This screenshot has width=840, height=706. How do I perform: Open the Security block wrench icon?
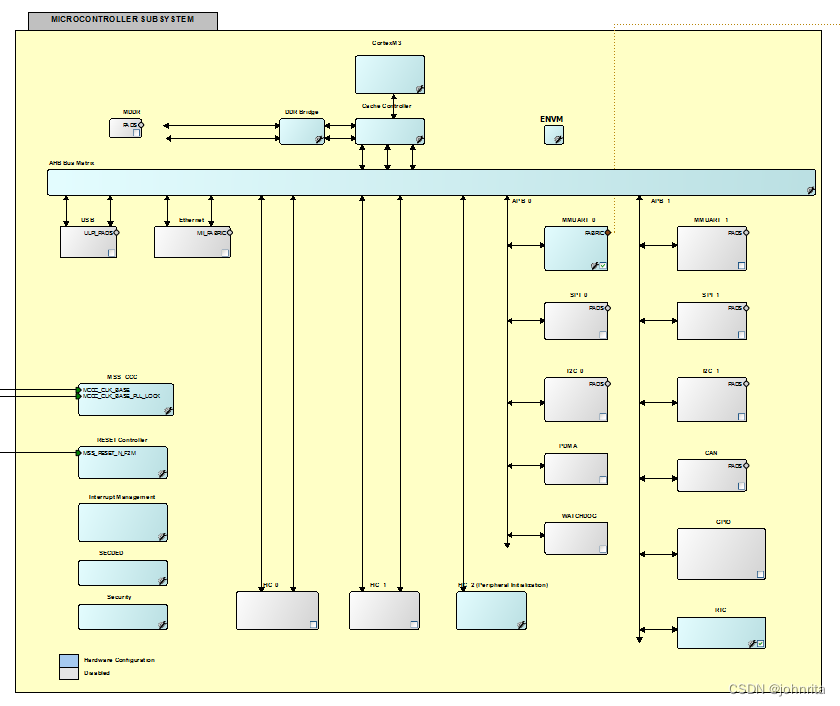tap(162, 623)
